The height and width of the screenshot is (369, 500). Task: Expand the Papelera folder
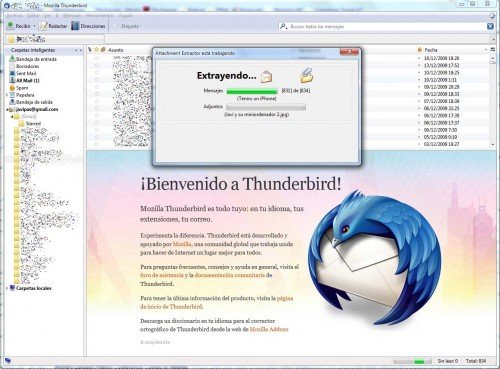7,95
